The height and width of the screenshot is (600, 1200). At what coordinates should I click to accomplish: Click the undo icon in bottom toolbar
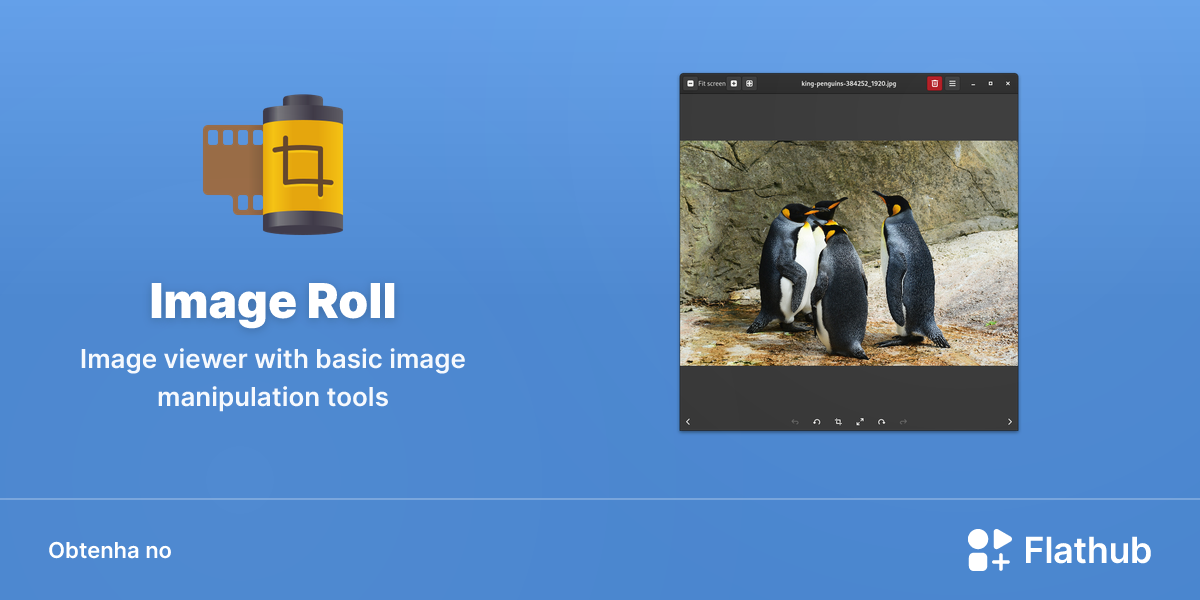click(795, 422)
